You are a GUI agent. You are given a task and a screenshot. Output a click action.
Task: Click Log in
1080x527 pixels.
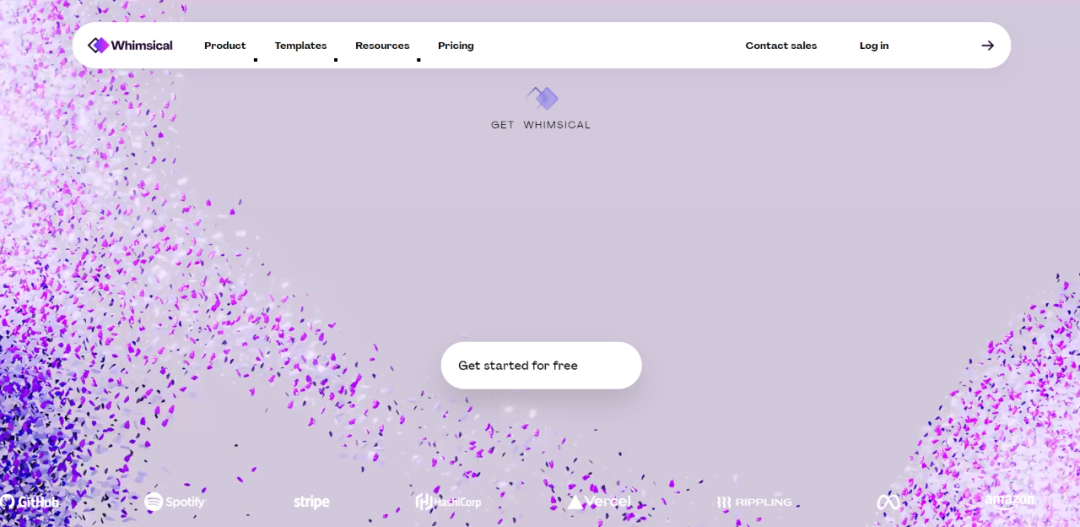click(x=874, y=45)
